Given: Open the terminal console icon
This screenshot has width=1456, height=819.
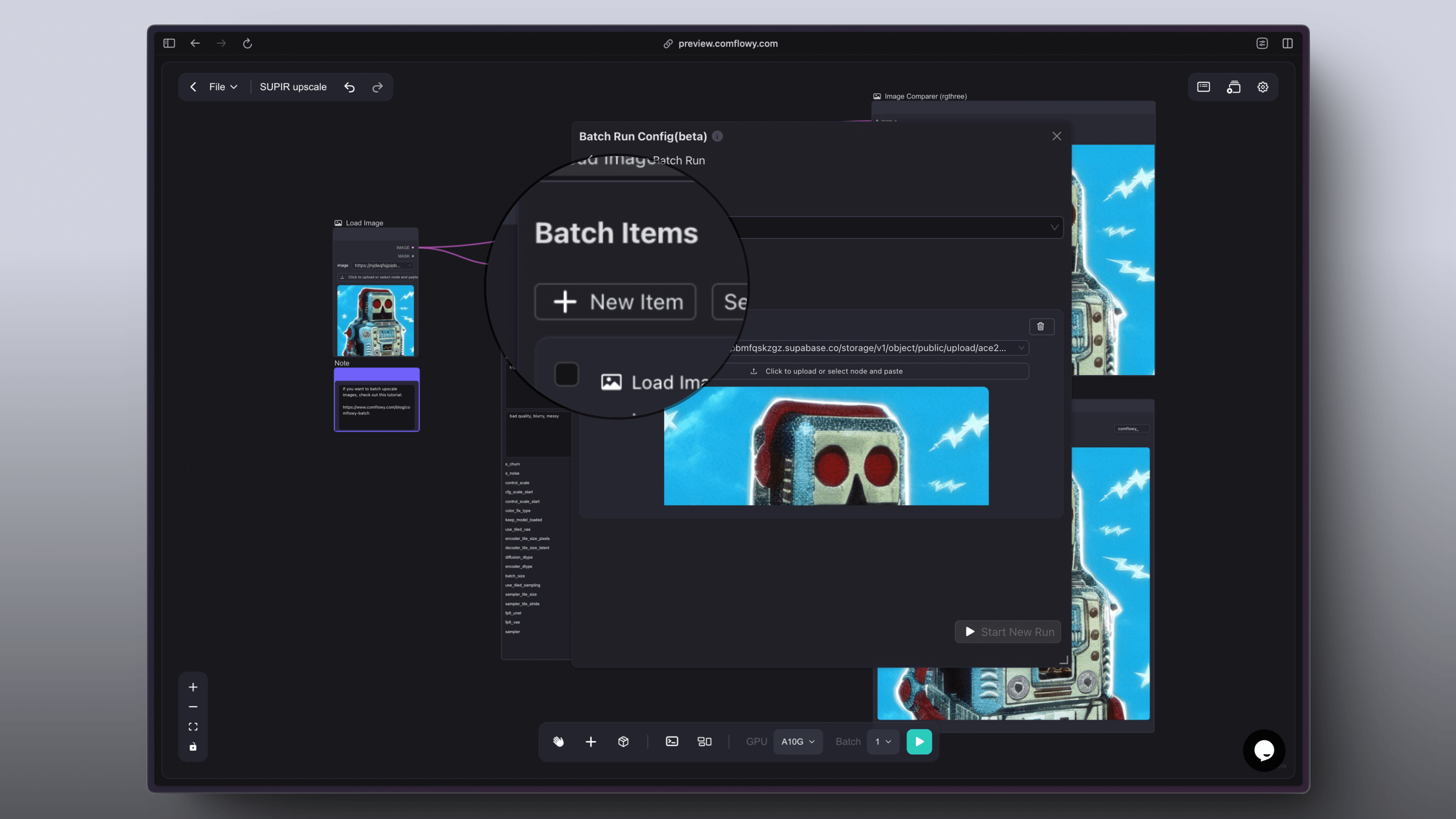Looking at the screenshot, I should pyautogui.click(x=672, y=742).
